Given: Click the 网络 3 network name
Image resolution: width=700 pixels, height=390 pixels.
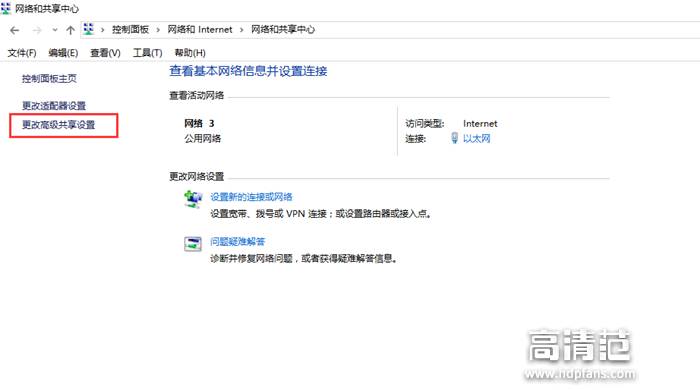Looking at the screenshot, I should click(199, 124).
